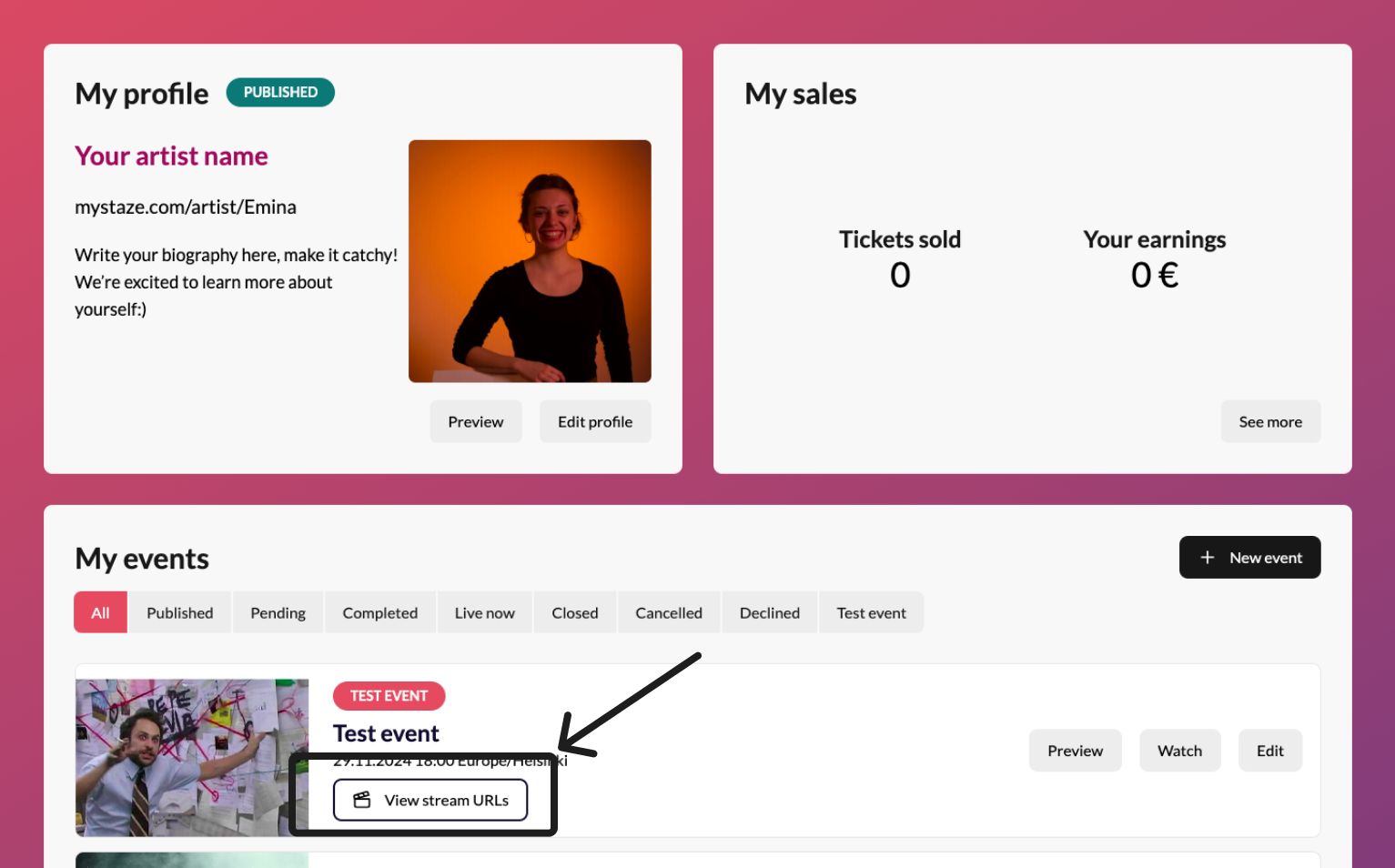The image size is (1395, 868).
Task: Open the Live now tab
Action: [484, 613]
